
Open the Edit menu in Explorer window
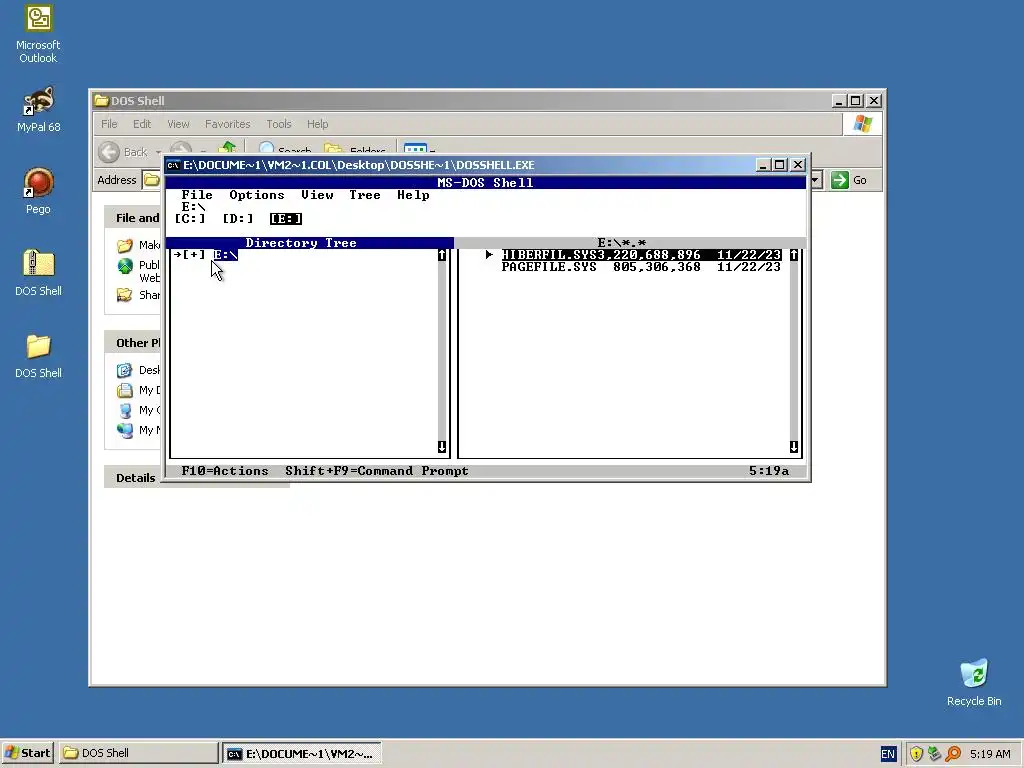coord(142,124)
